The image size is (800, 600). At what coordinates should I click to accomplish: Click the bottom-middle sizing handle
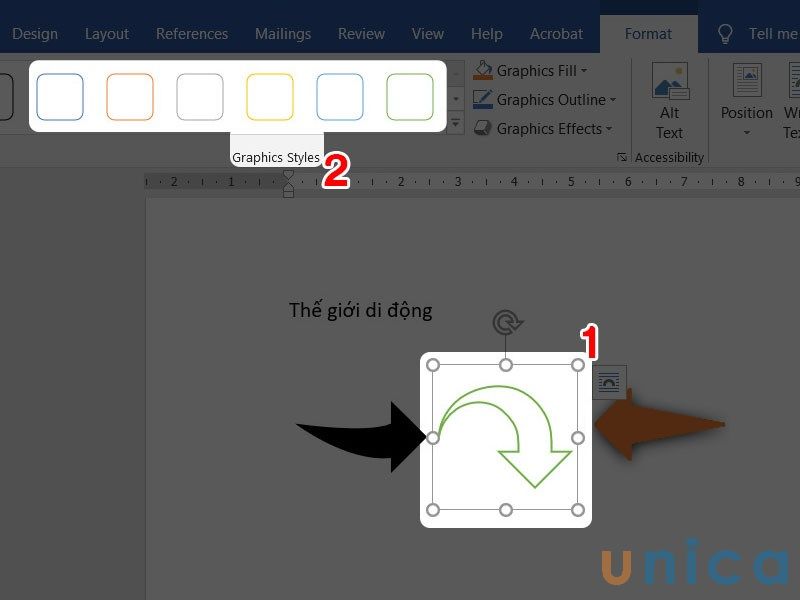click(506, 510)
